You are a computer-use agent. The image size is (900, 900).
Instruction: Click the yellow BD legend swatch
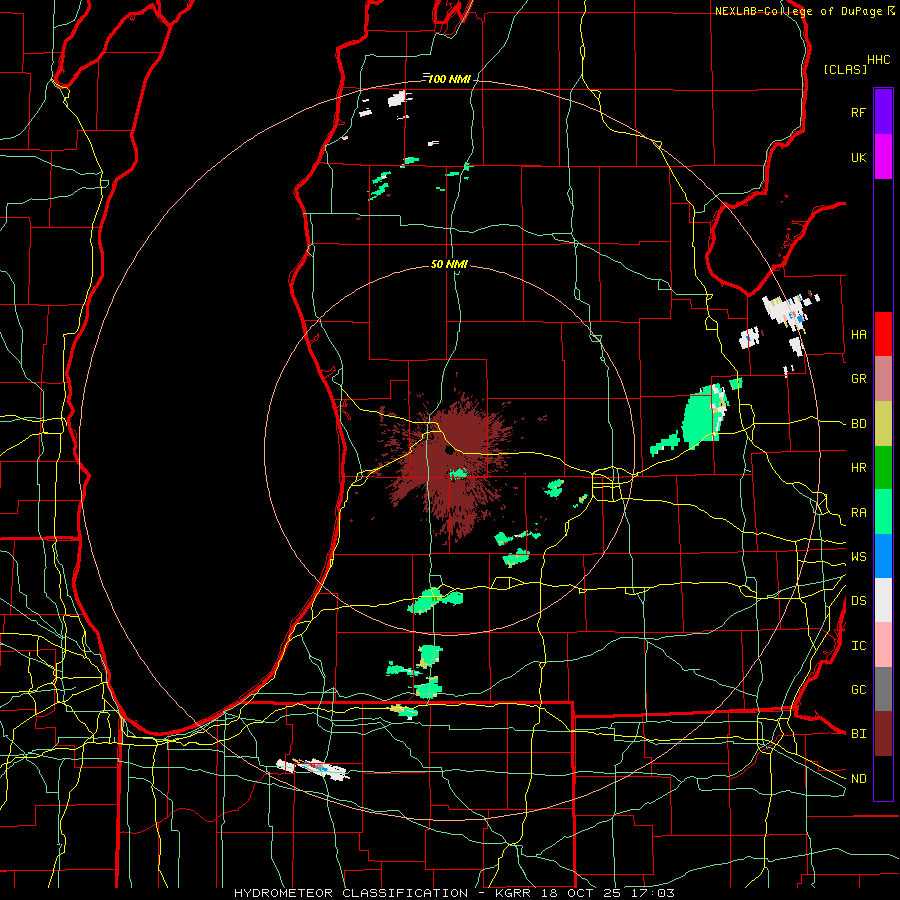(x=883, y=424)
